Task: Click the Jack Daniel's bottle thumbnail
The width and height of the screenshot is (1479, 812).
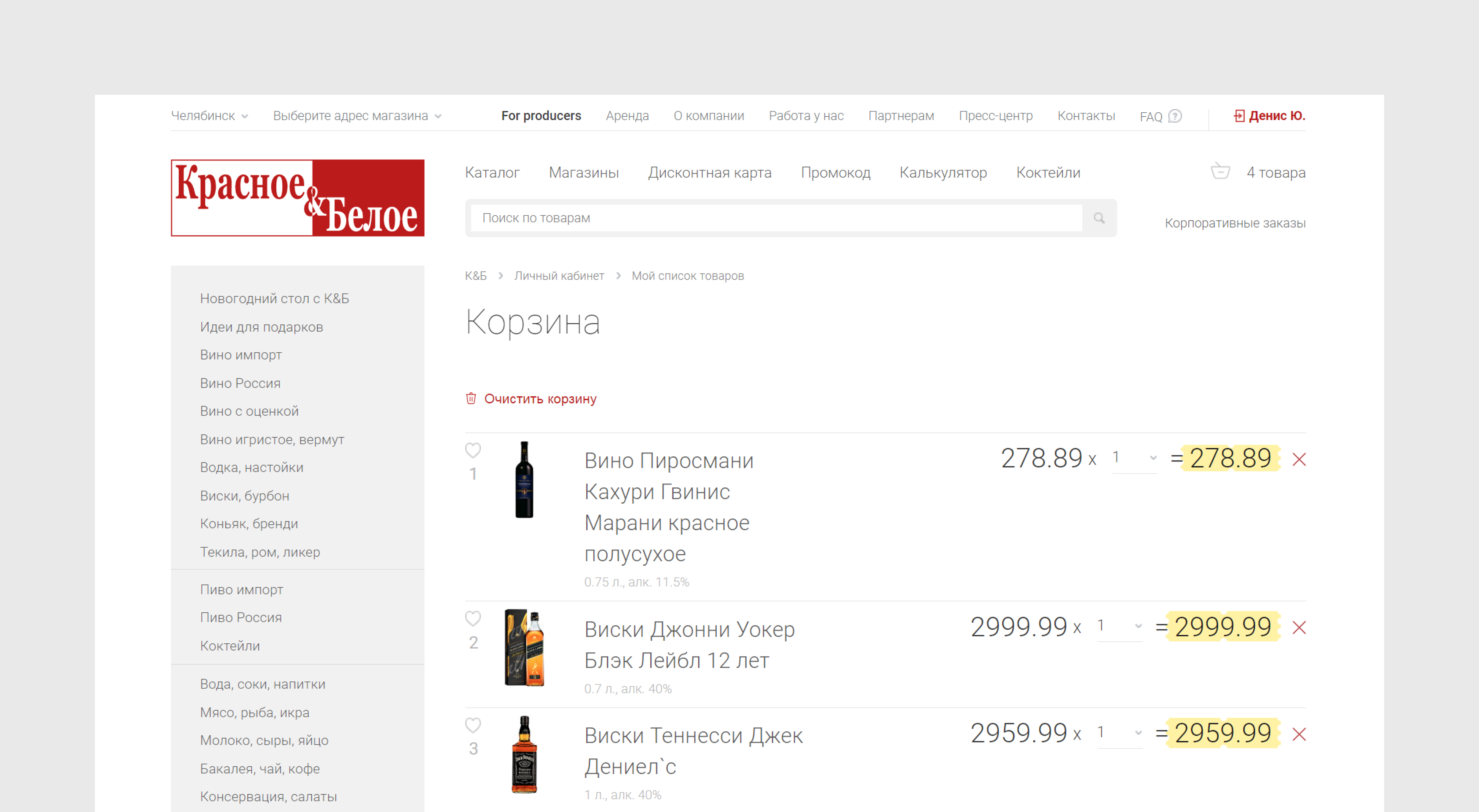Action: click(x=524, y=755)
